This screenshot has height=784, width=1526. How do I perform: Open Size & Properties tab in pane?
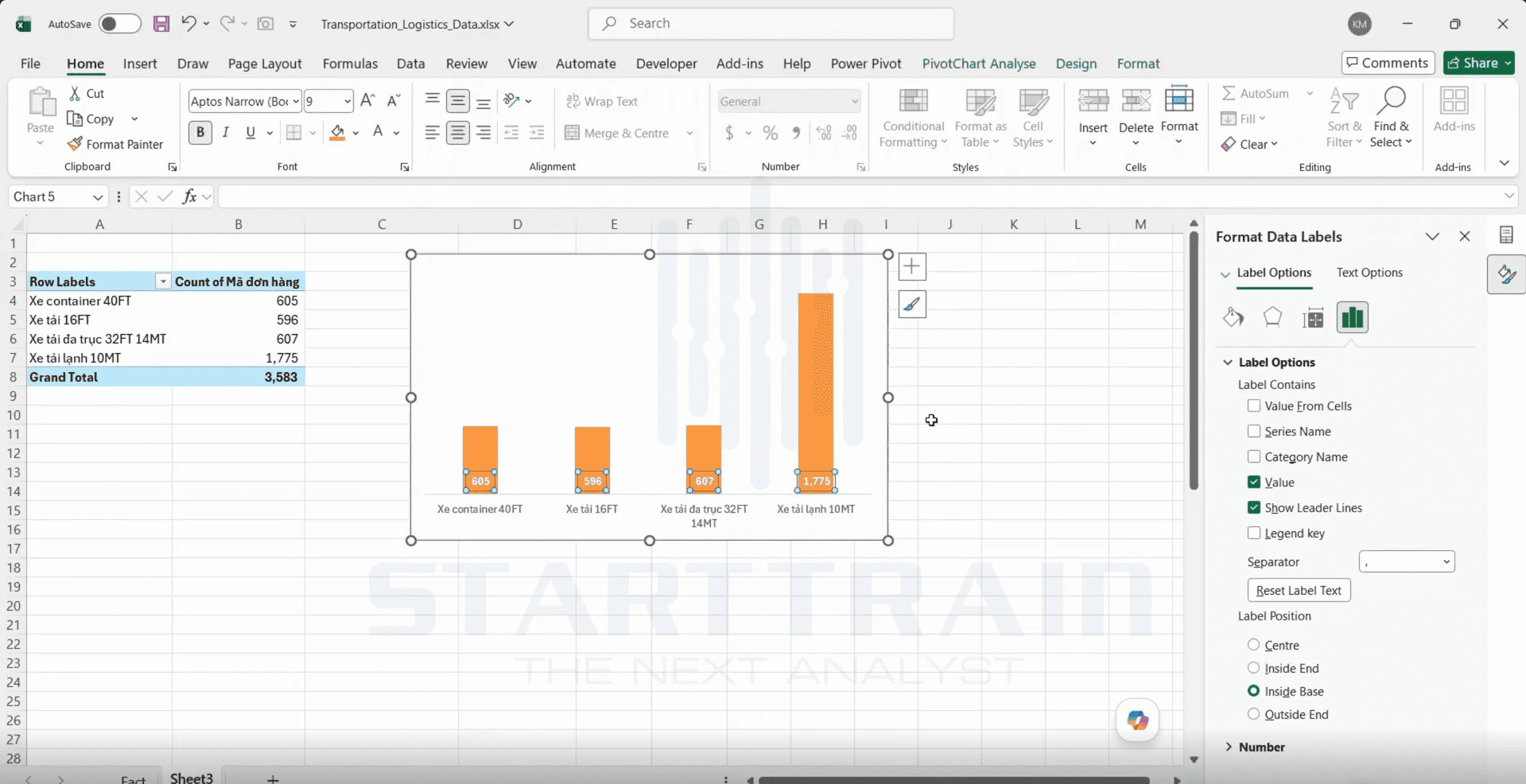point(1313,318)
